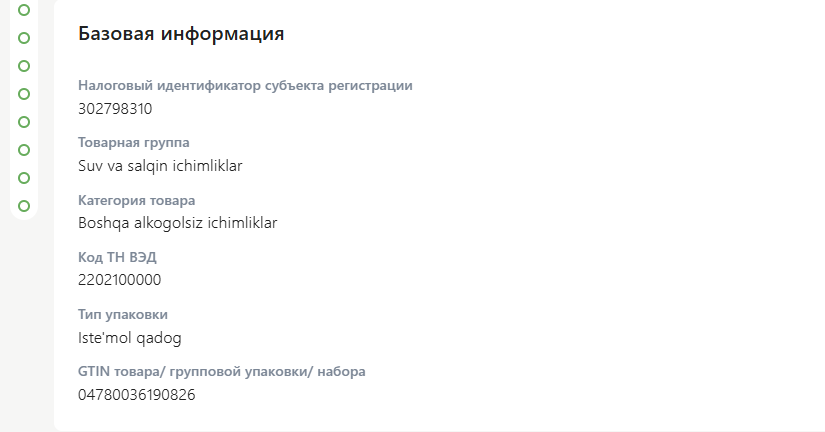The width and height of the screenshot is (825, 432).
Task: Go to the sixth green step circle
Action: point(24,150)
